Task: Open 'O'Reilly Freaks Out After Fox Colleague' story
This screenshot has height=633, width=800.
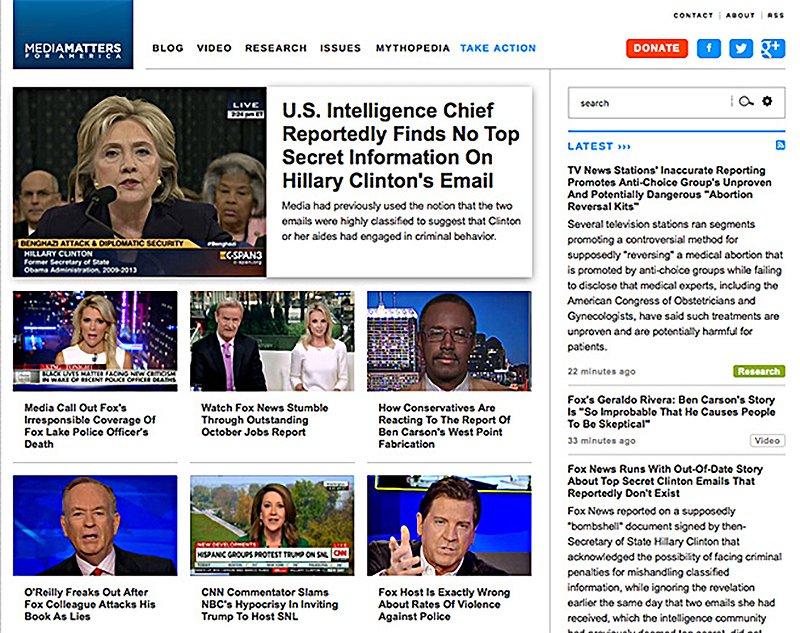Action: [90, 604]
